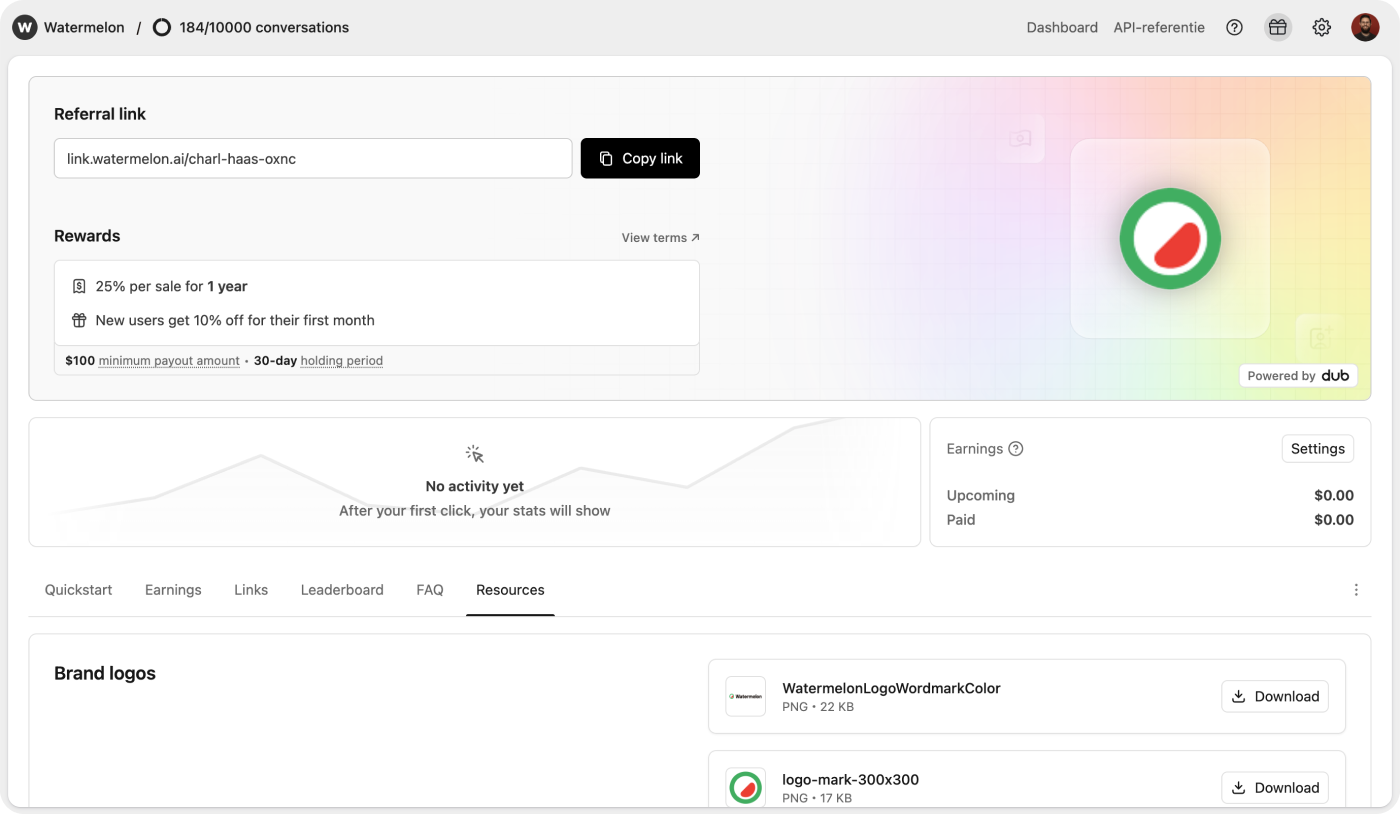The image size is (1400, 814).
Task: Open the earnings Settings button
Action: coord(1317,449)
